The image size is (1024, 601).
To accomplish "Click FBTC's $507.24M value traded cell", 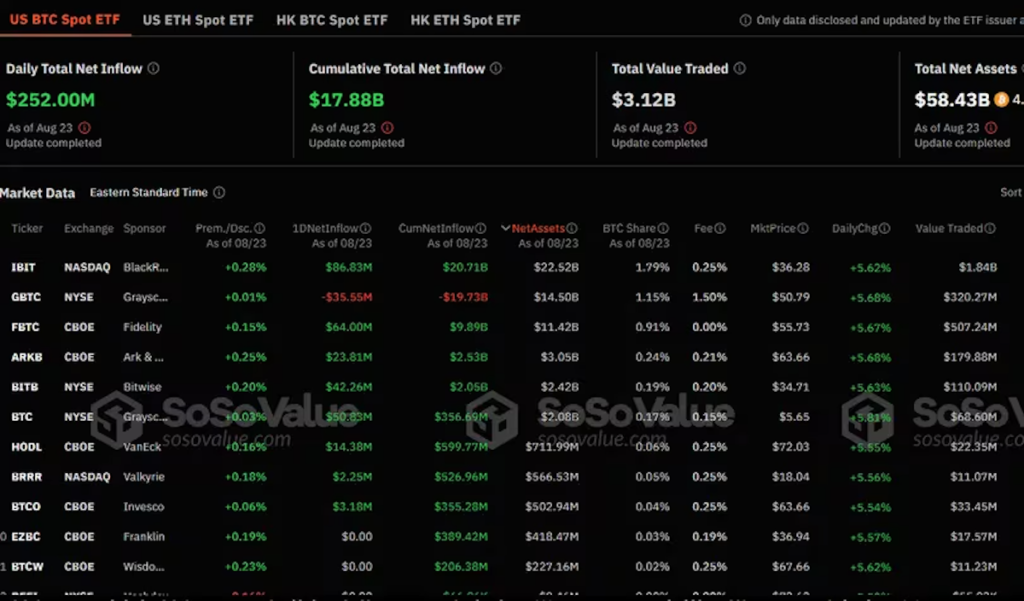I will click(x=970, y=327).
